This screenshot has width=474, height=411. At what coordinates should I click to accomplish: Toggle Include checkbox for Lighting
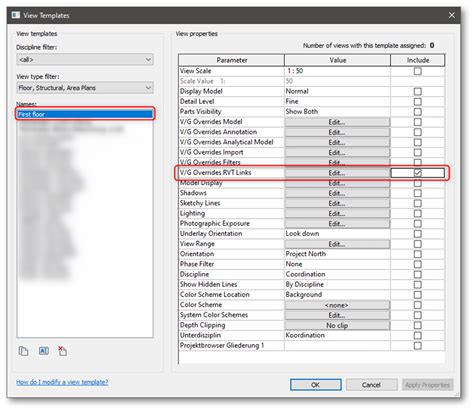(x=417, y=213)
